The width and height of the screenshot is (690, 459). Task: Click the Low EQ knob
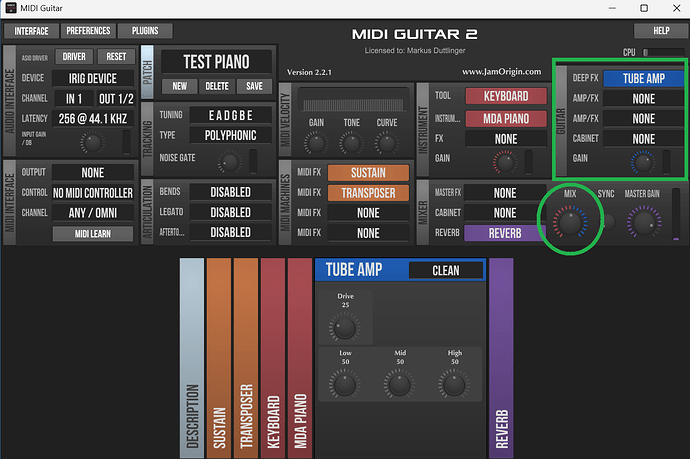pyautogui.click(x=343, y=381)
